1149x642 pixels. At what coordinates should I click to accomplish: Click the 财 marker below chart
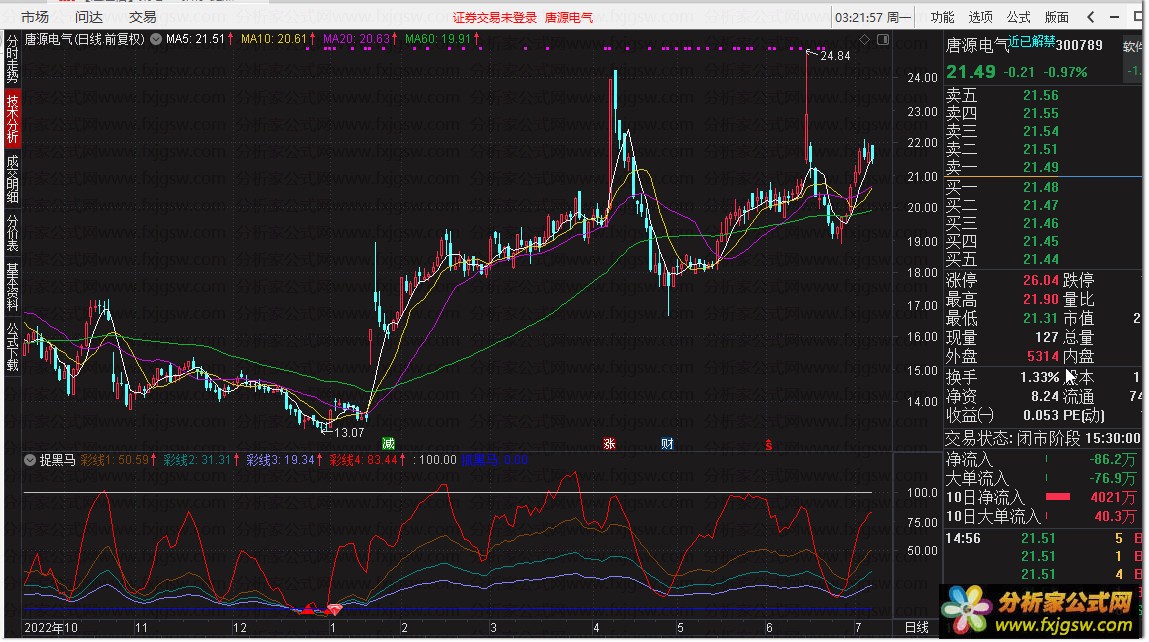(x=667, y=443)
